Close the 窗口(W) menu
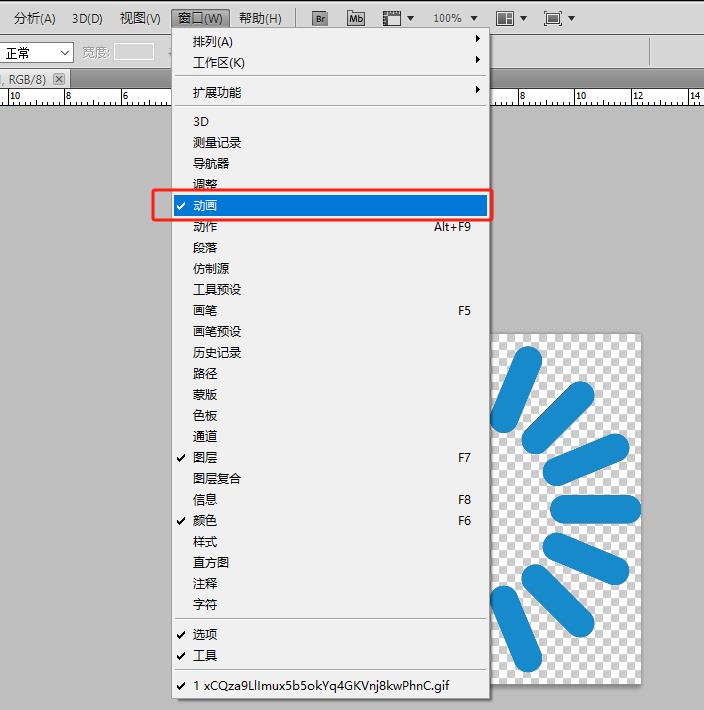The width and height of the screenshot is (704, 710). tap(200, 19)
